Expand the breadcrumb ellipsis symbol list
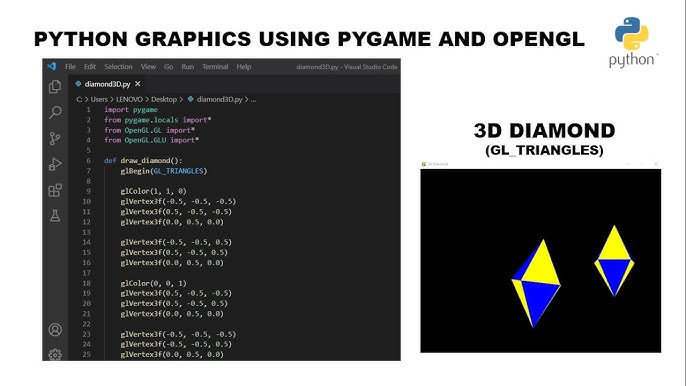686x386 pixels. click(x=253, y=100)
